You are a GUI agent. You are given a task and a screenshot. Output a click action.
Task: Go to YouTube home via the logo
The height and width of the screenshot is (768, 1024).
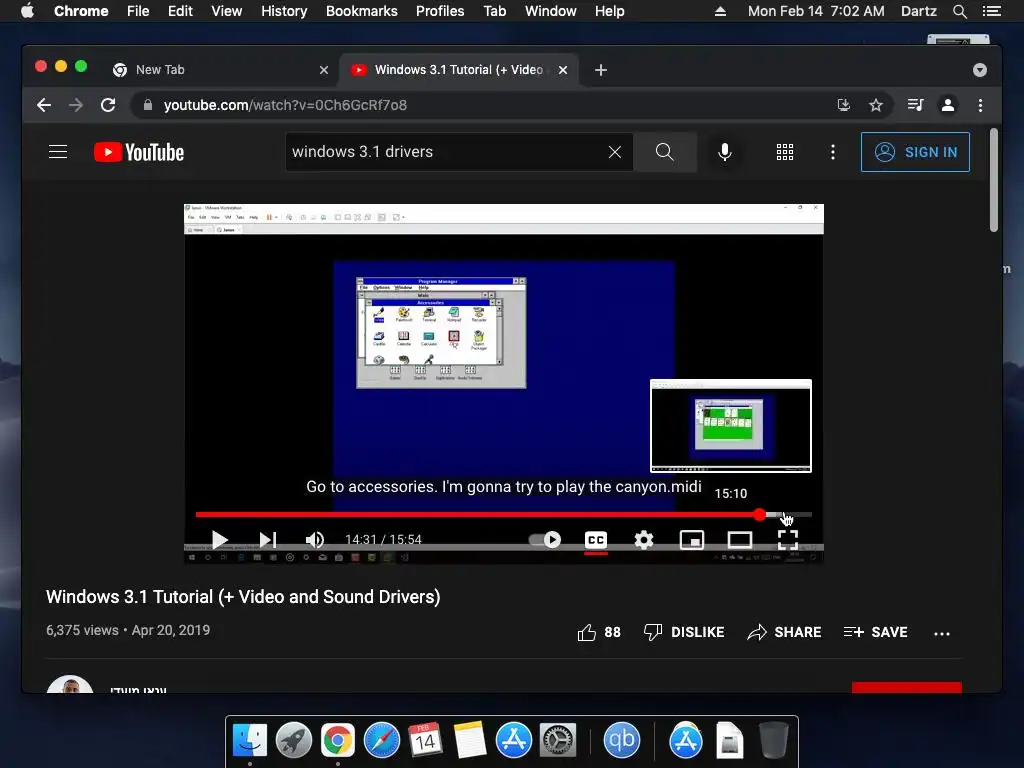[x=139, y=152]
